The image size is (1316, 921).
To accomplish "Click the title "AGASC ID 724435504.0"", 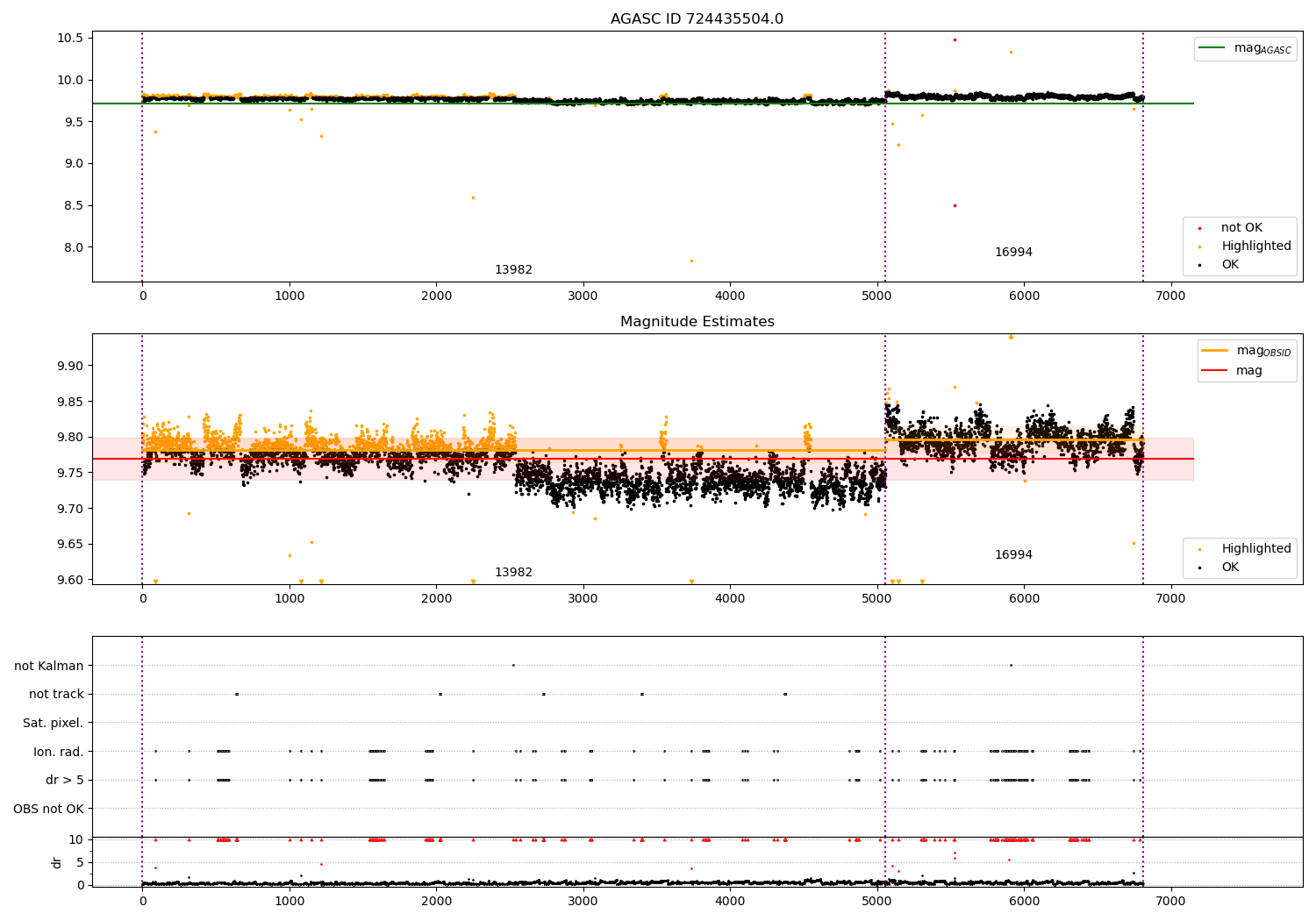I will (697, 19).
